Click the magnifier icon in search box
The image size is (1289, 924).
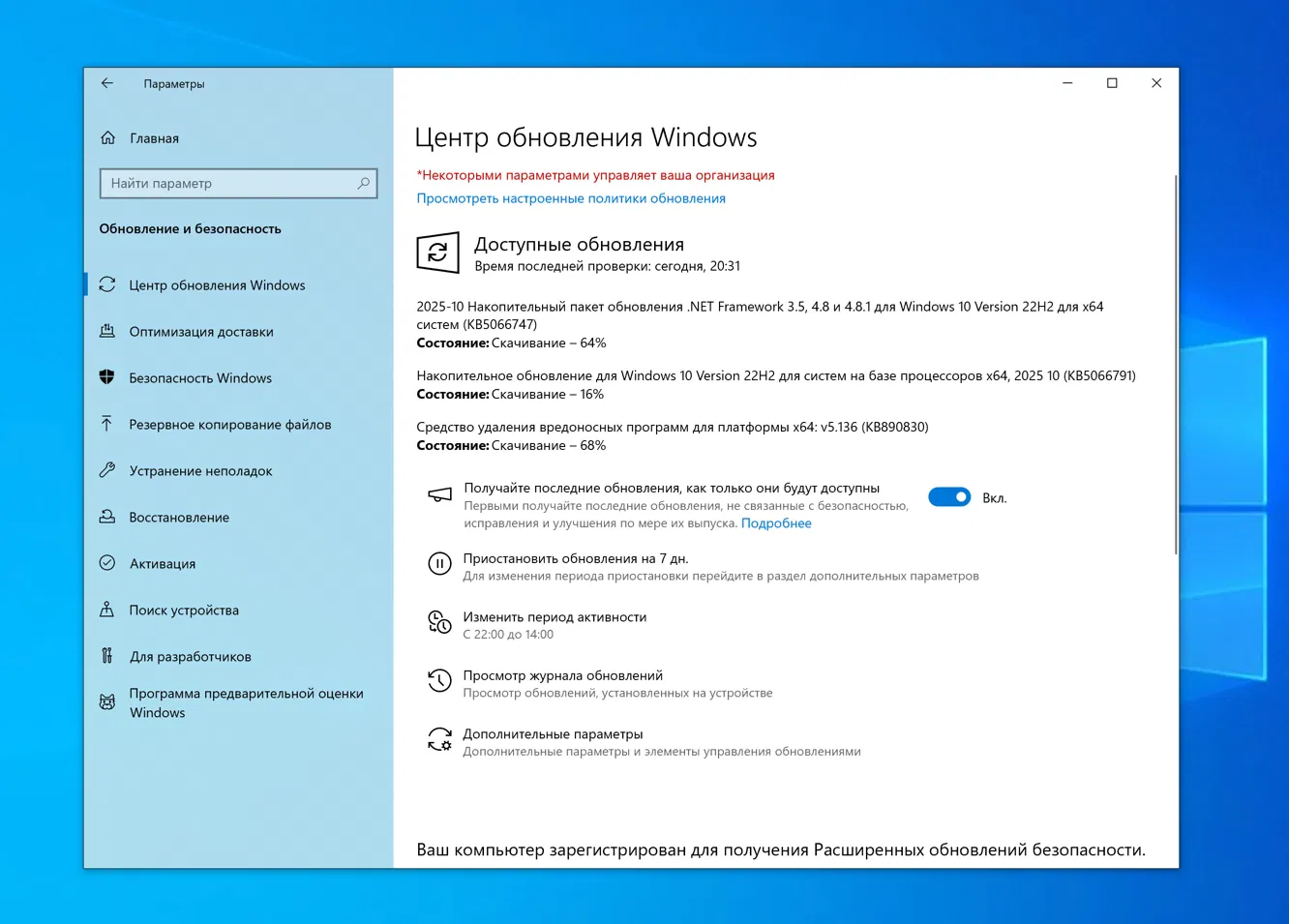point(364,183)
